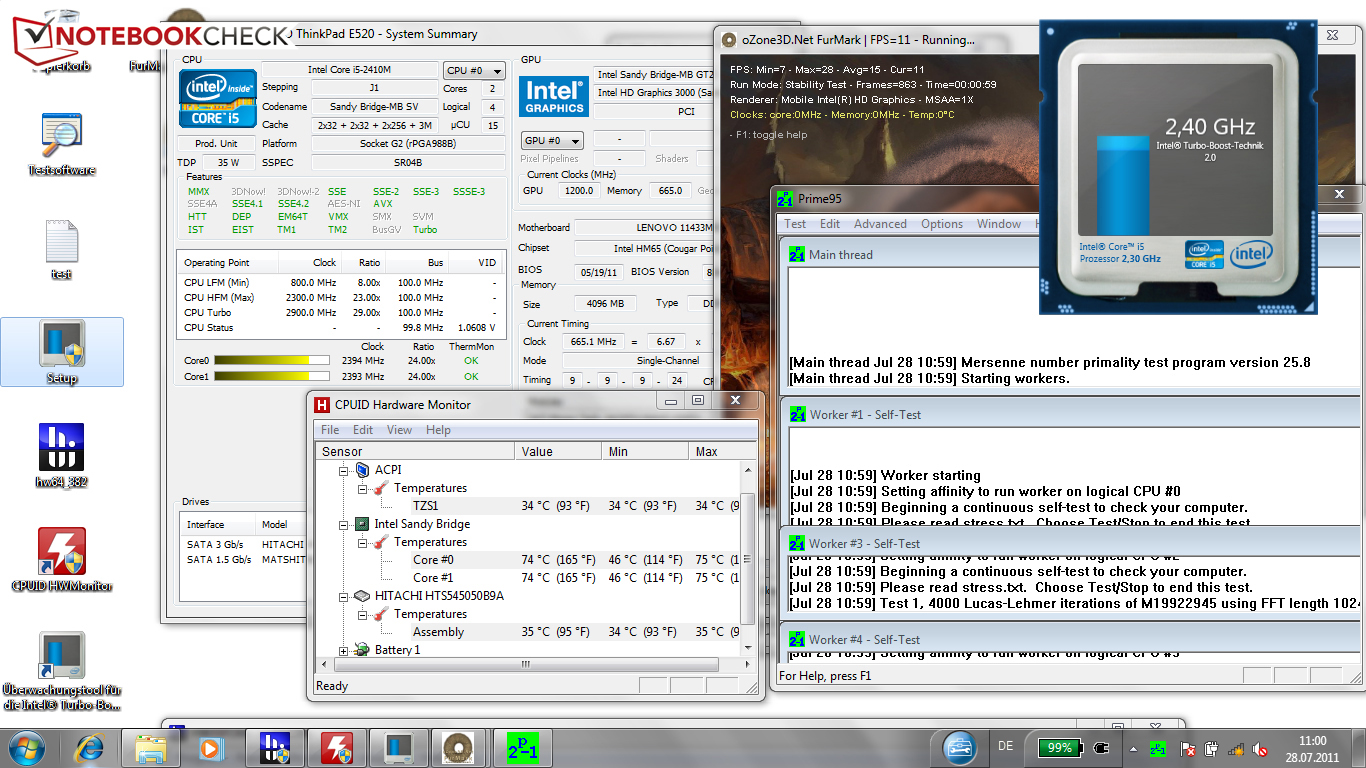The image size is (1366, 768).
Task: Activate the 'Worker #3 - Self-Test' title bar
Action: point(1070,543)
